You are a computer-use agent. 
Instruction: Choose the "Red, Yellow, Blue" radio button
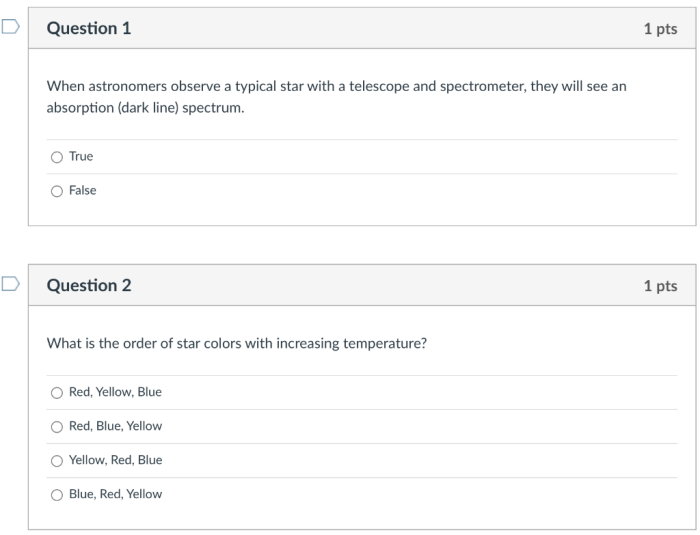point(57,392)
